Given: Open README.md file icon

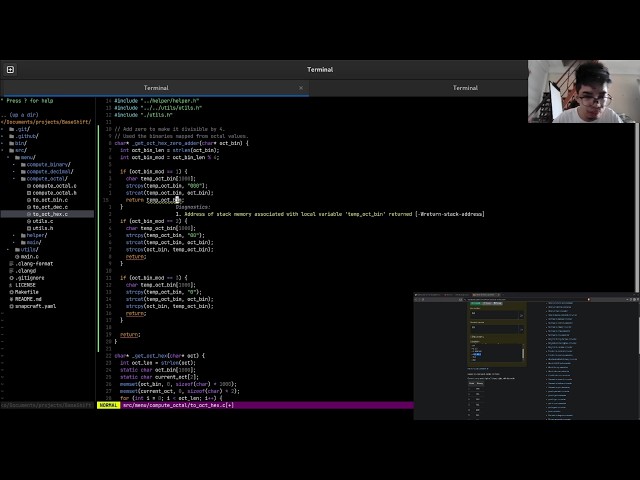Looking at the screenshot, I should tap(12, 299).
